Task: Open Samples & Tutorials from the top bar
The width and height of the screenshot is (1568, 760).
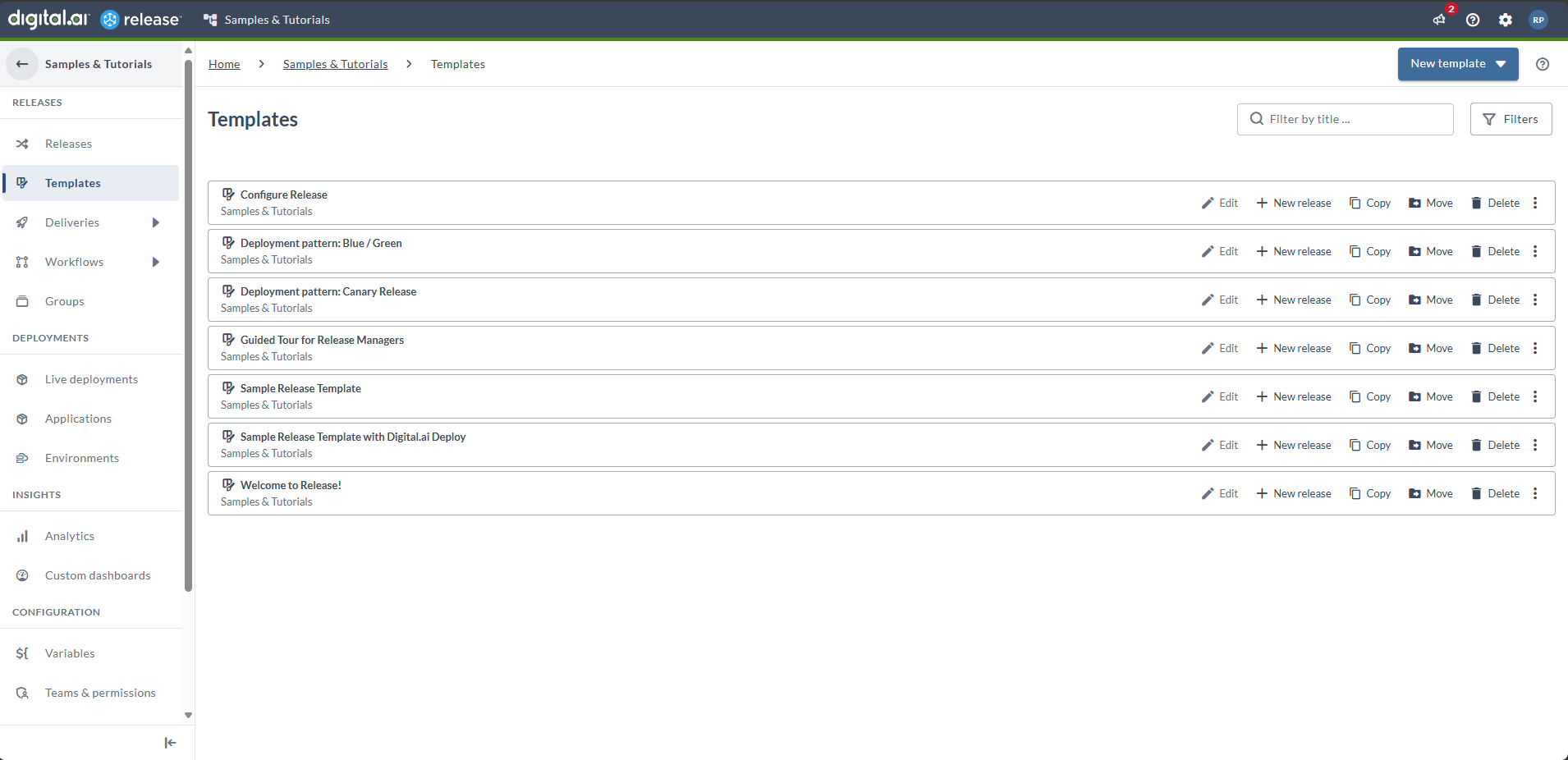Action: [276, 19]
